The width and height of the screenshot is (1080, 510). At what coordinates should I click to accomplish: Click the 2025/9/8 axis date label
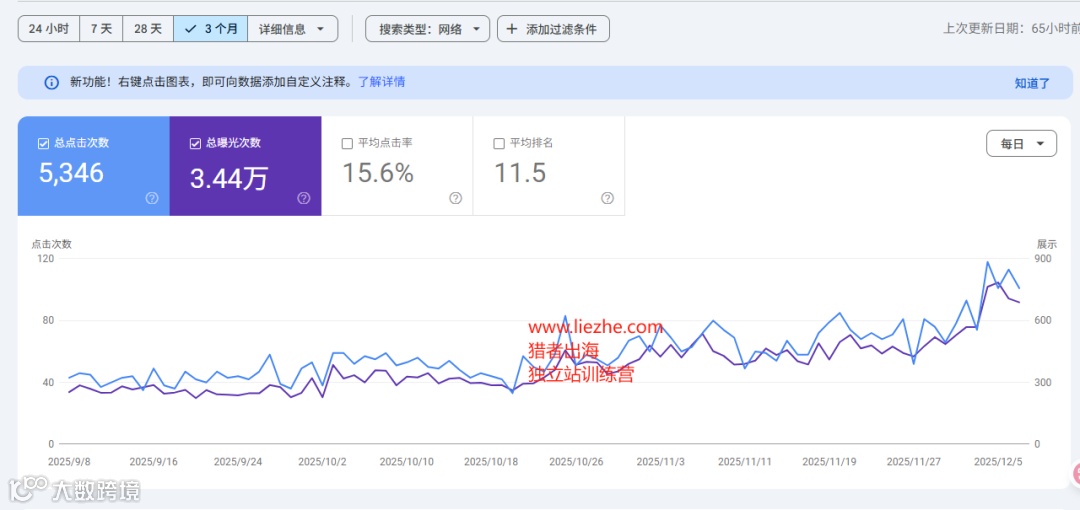pos(68,462)
